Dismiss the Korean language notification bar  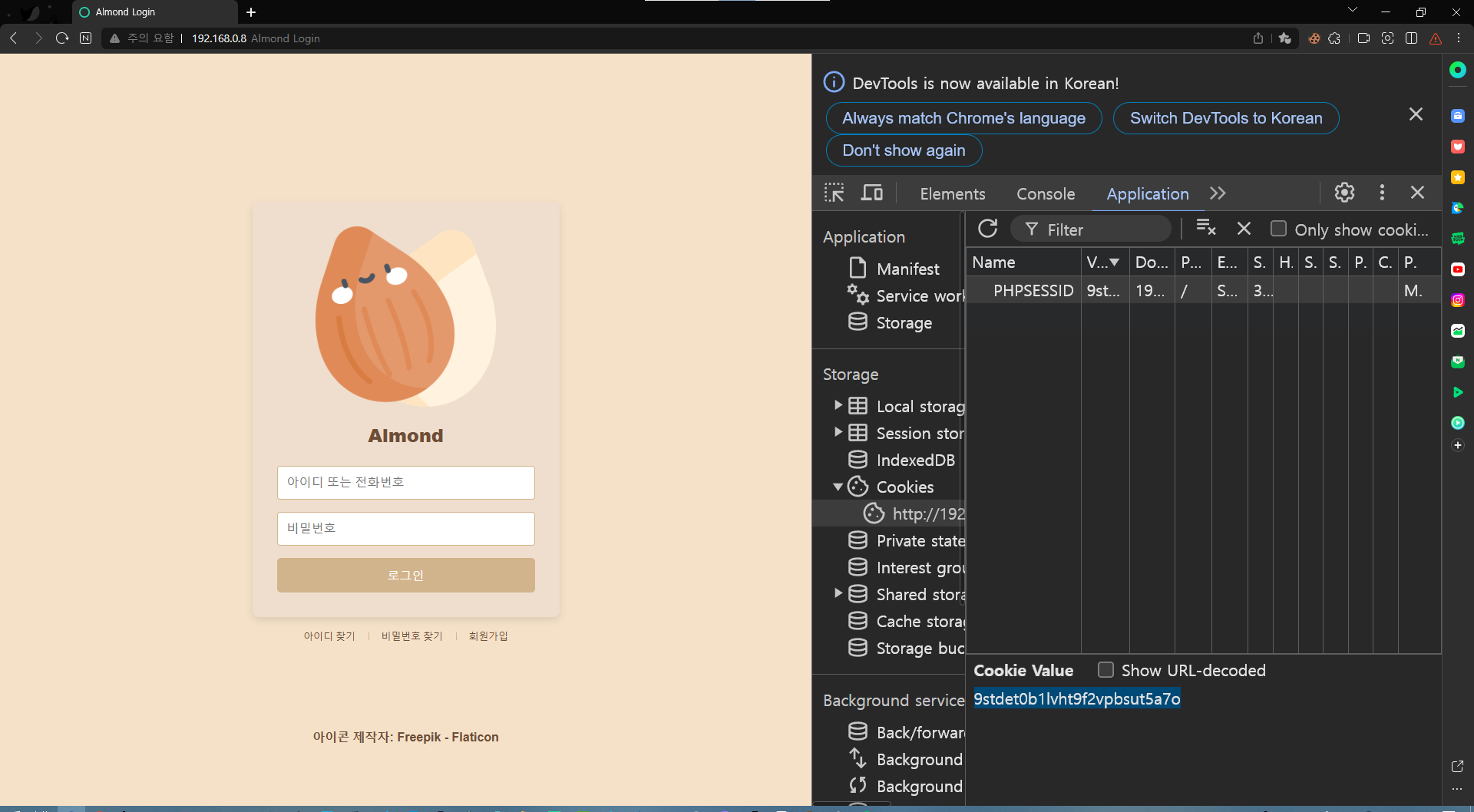[1416, 114]
